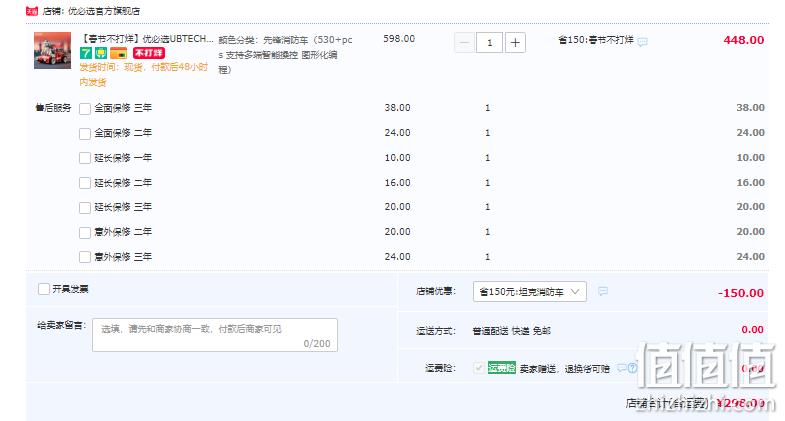Open the 省150元:坦克消防车 discount dropdown
Screen dimensions: 785x421
530,291
